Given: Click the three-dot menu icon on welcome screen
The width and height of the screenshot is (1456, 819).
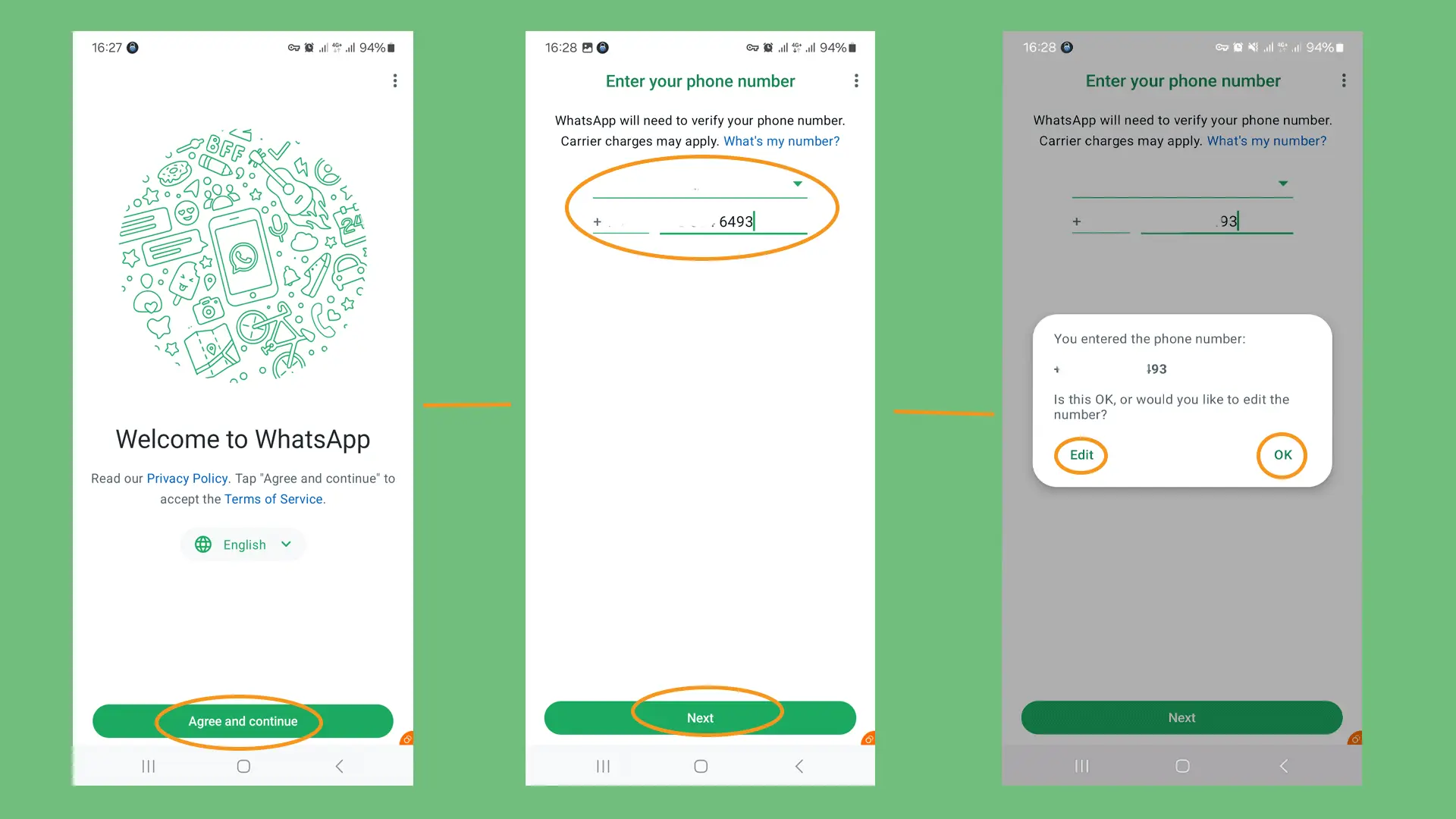Looking at the screenshot, I should tap(395, 81).
